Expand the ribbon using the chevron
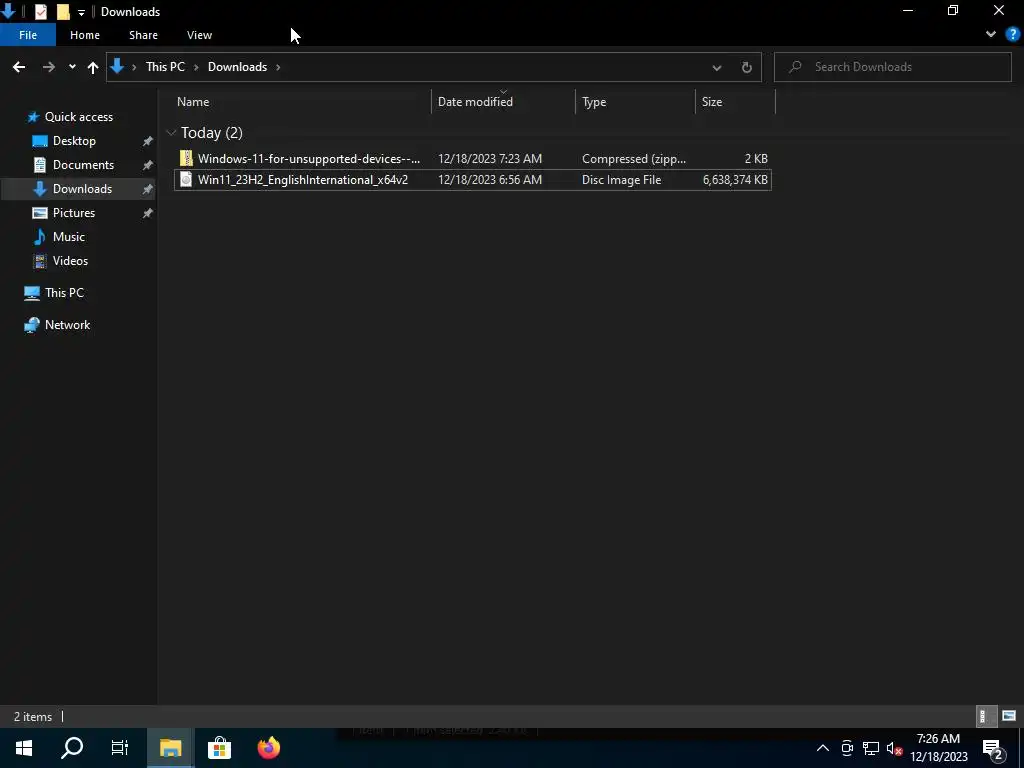The image size is (1024, 768). pyautogui.click(x=991, y=35)
